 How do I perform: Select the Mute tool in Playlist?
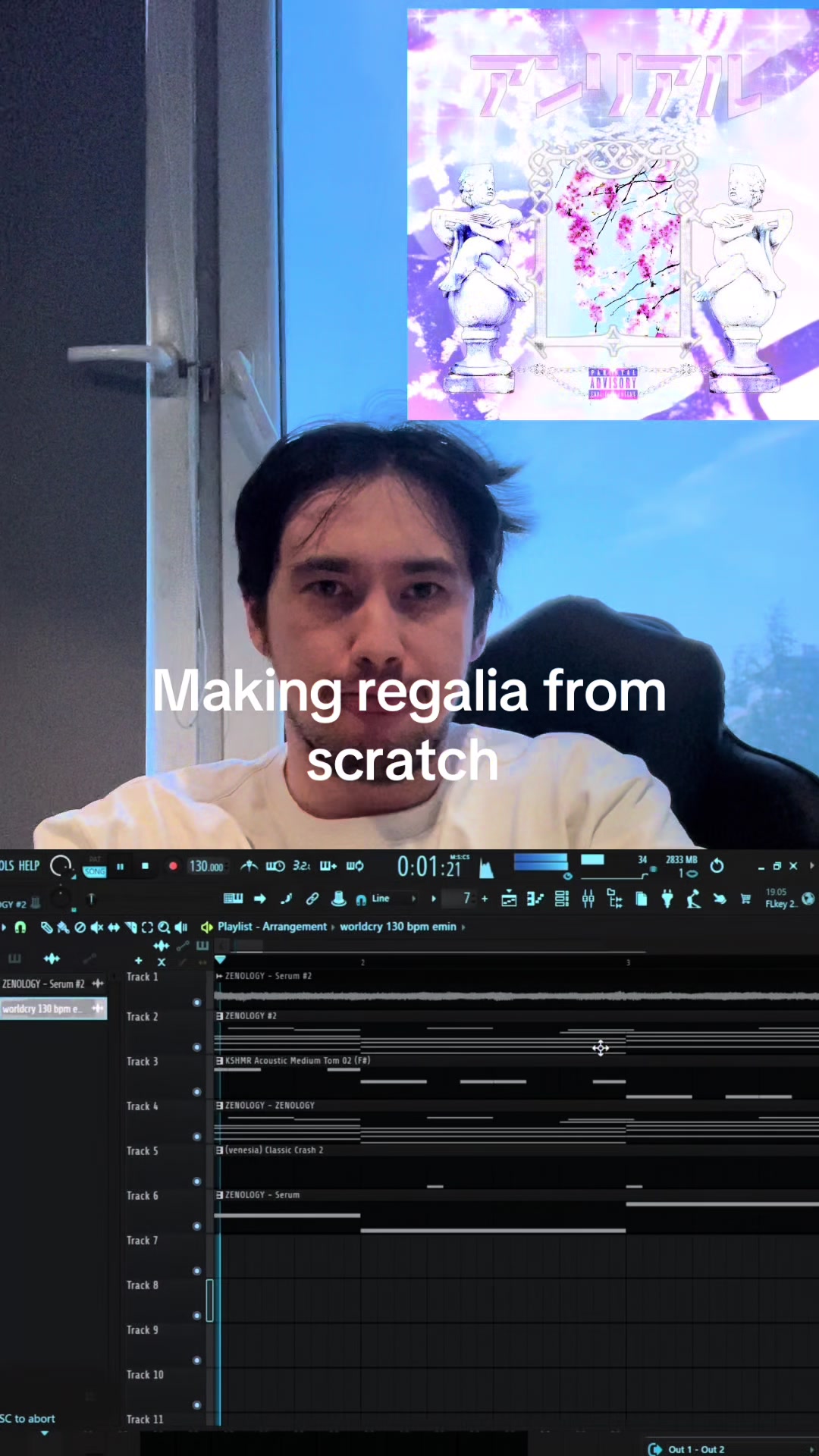(x=96, y=927)
